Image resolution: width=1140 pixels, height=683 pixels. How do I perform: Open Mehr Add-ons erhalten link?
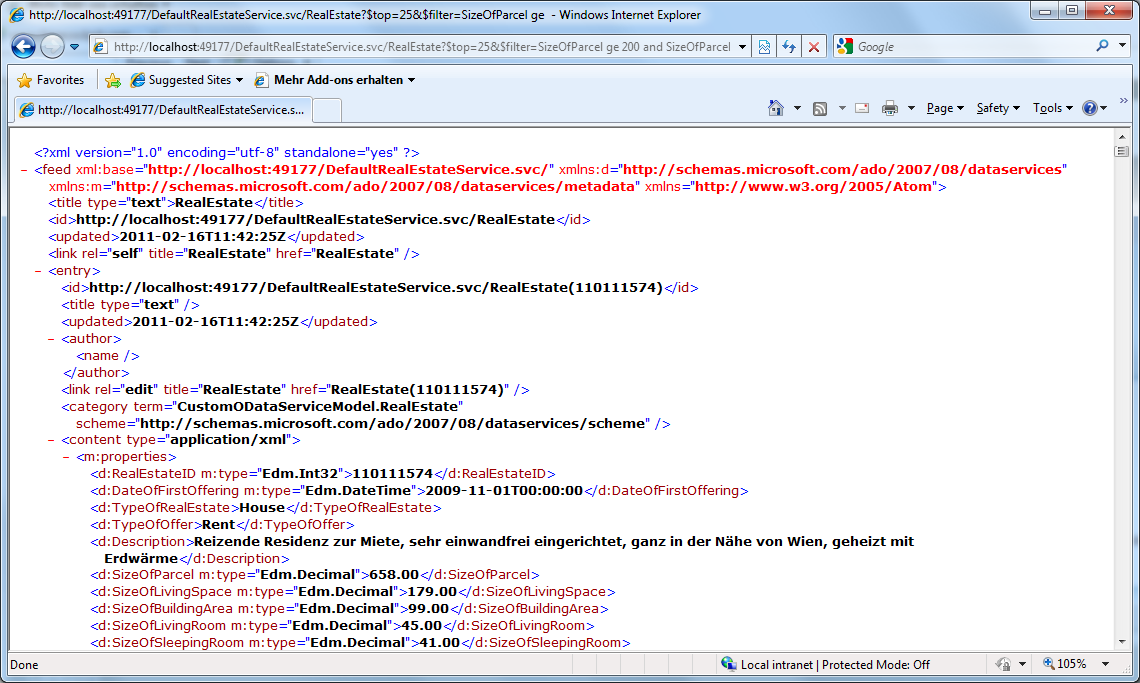(x=335, y=80)
